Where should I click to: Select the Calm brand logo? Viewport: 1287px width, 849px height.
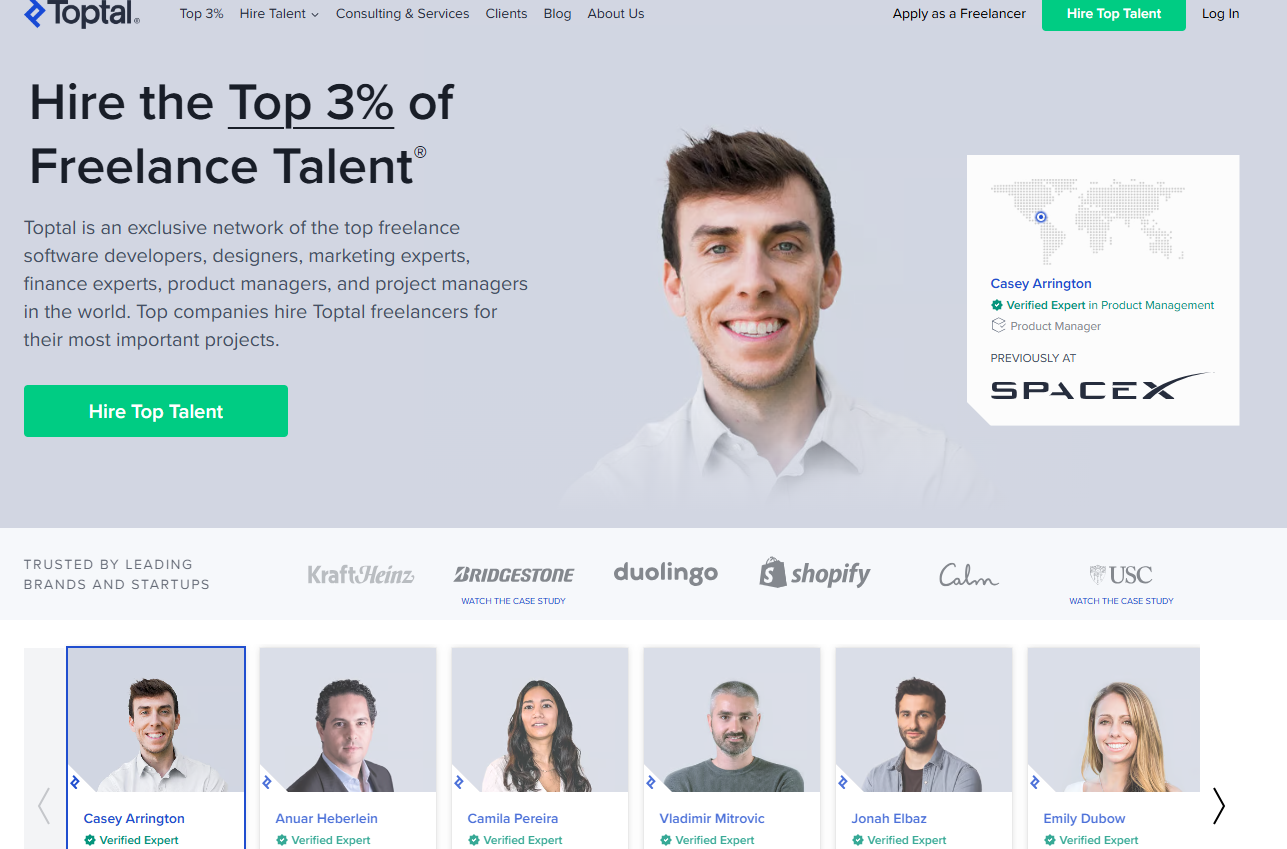[x=969, y=575]
